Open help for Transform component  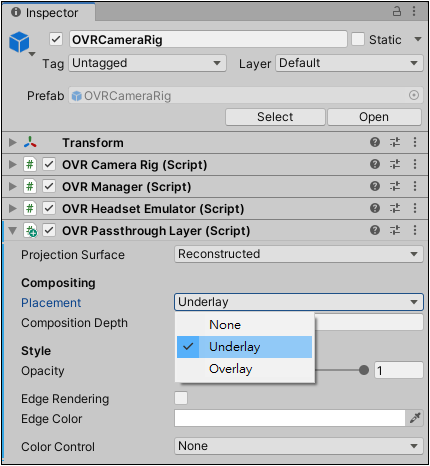(x=375, y=142)
